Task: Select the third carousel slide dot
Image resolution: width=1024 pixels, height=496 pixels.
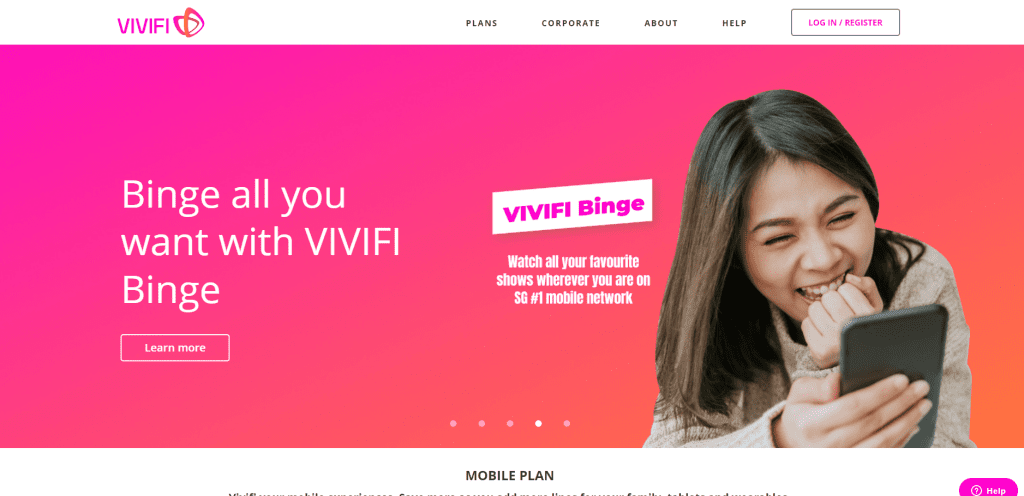Action: coord(510,424)
